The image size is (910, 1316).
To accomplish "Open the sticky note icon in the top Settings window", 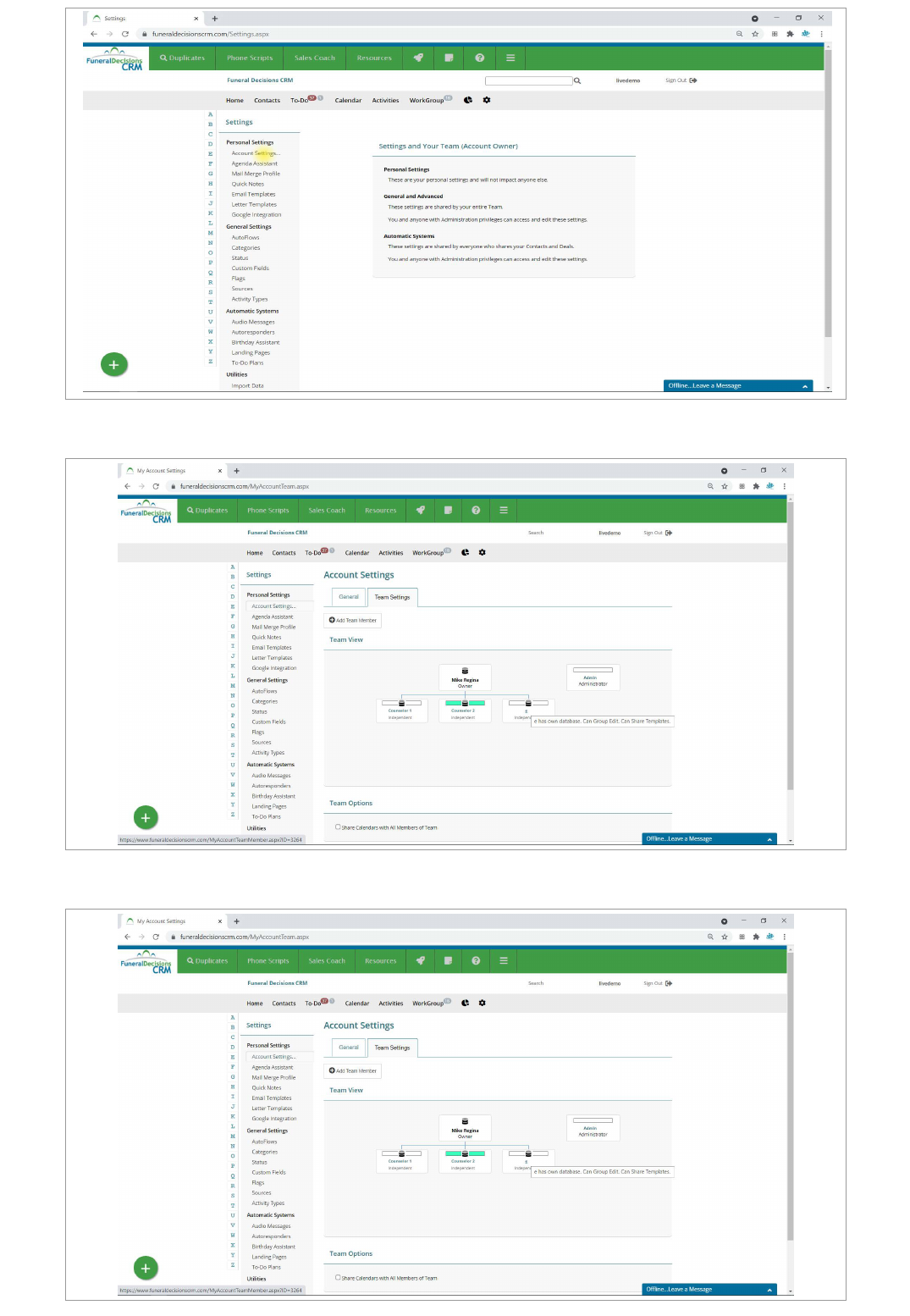I will 449,58.
